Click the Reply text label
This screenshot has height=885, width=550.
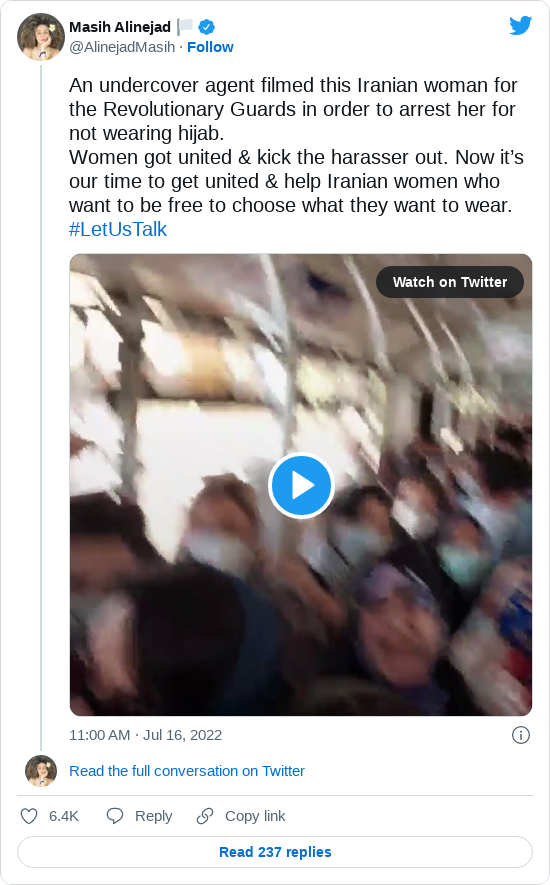point(154,816)
